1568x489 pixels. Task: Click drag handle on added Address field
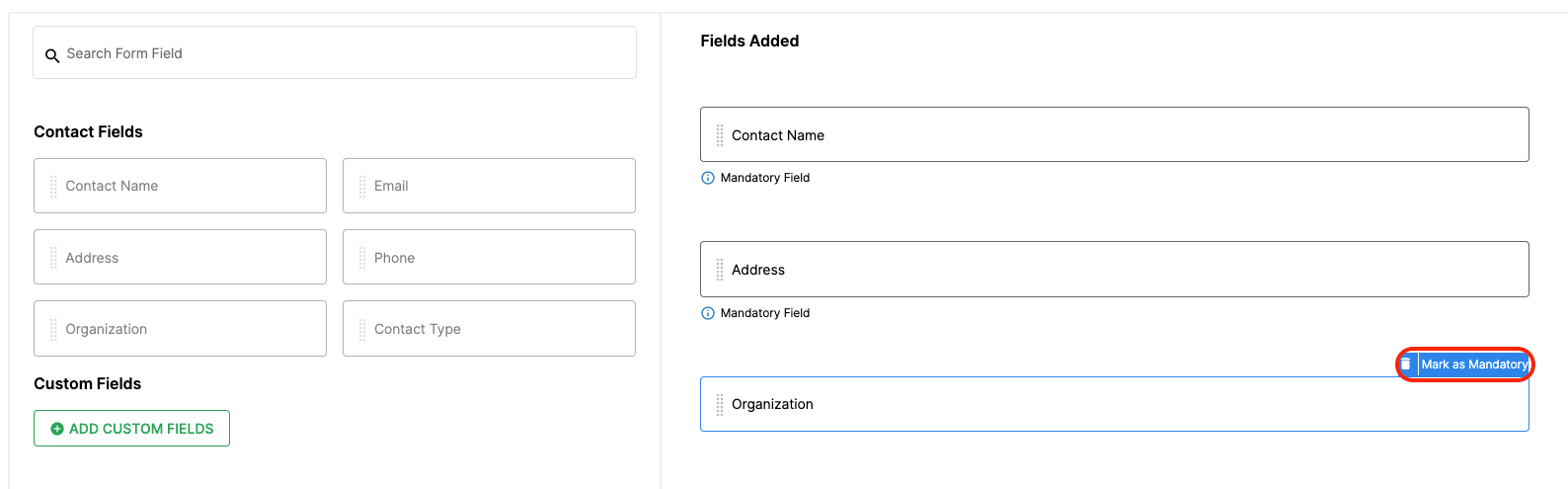[720, 270]
